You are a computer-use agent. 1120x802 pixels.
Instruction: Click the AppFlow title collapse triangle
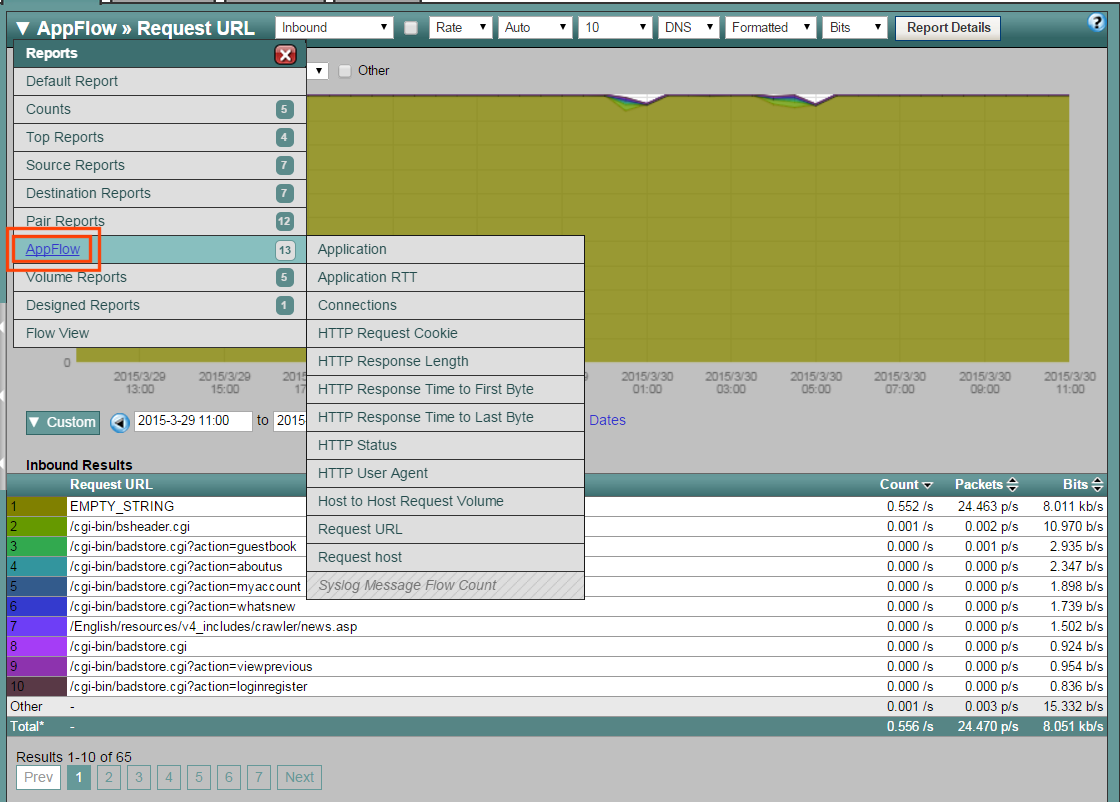coord(23,28)
